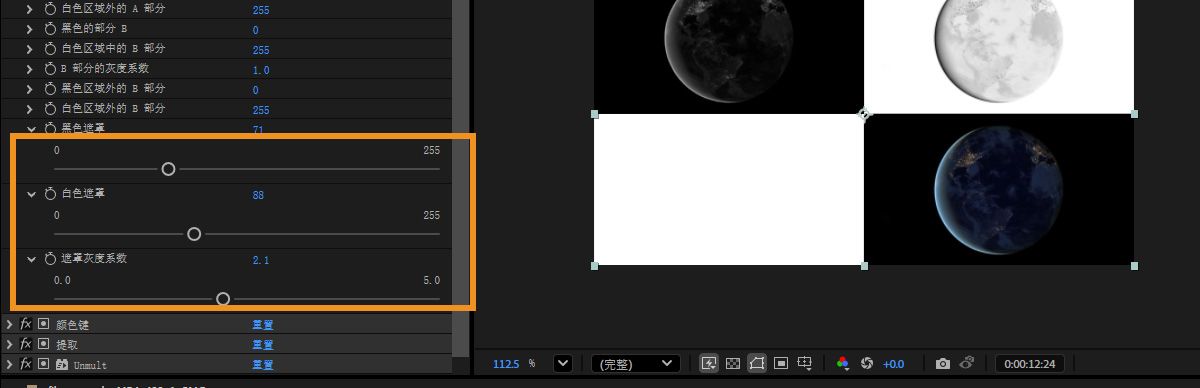
Task: Open the magnification ratio dropdown arrow
Action: click(562, 364)
